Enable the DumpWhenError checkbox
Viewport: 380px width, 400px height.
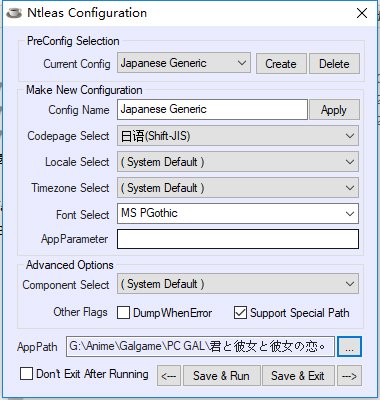(123, 313)
